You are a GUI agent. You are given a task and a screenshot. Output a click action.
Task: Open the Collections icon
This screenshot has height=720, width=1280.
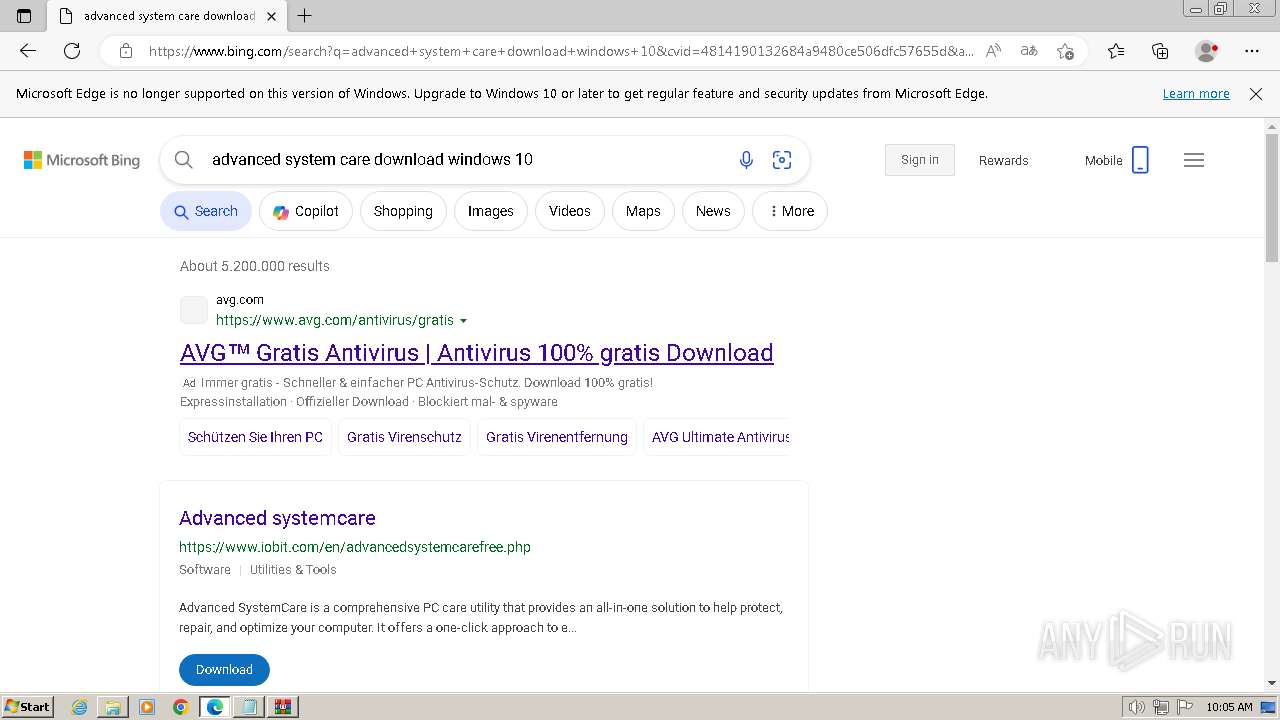(x=1160, y=51)
